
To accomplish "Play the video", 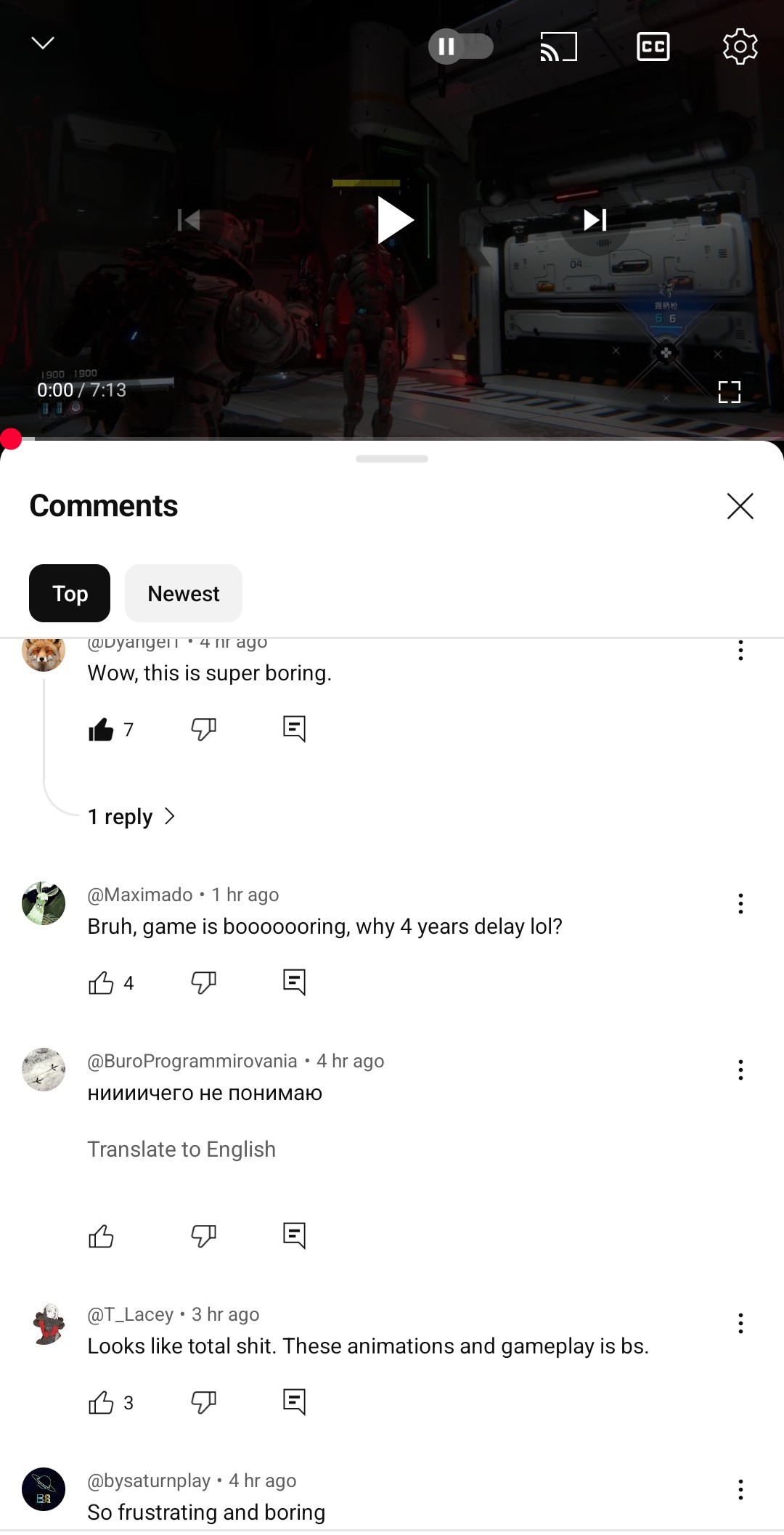I will coord(394,220).
